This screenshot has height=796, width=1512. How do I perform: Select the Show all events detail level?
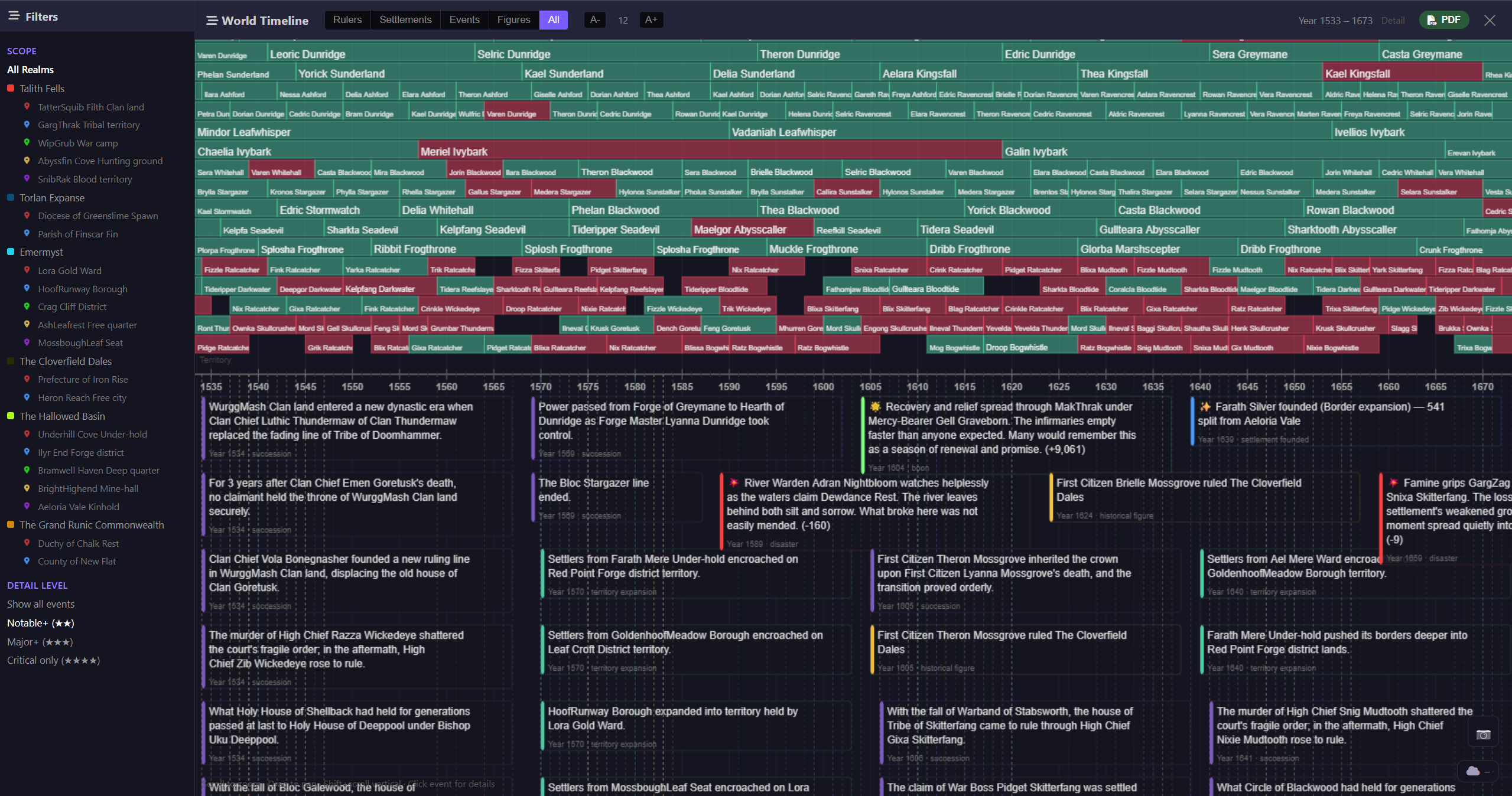41,604
